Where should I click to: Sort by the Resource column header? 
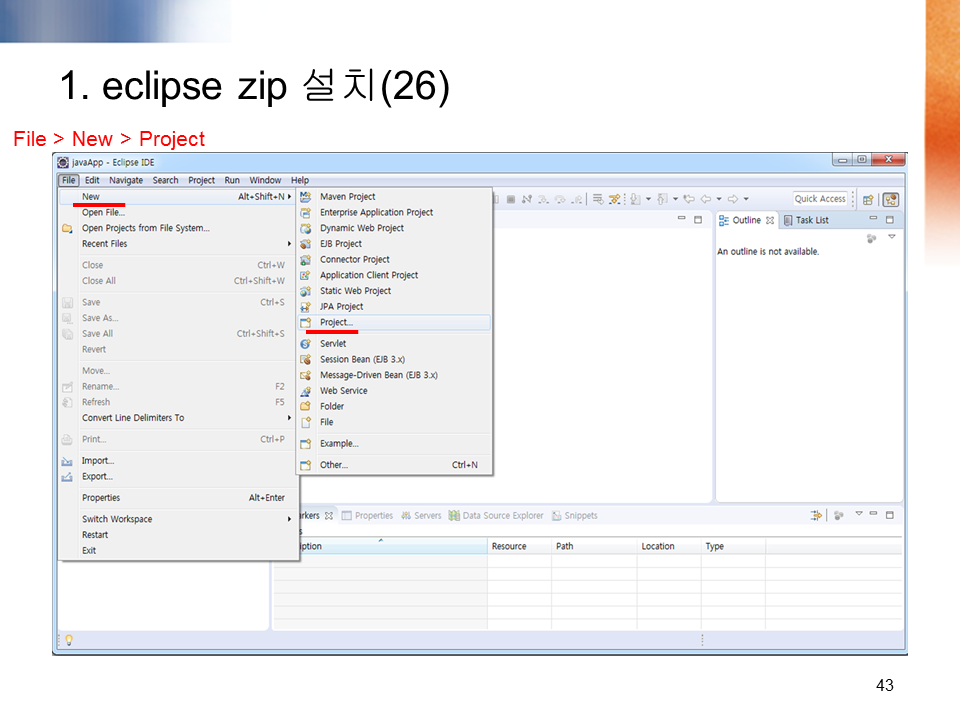[x=519, y=546]
